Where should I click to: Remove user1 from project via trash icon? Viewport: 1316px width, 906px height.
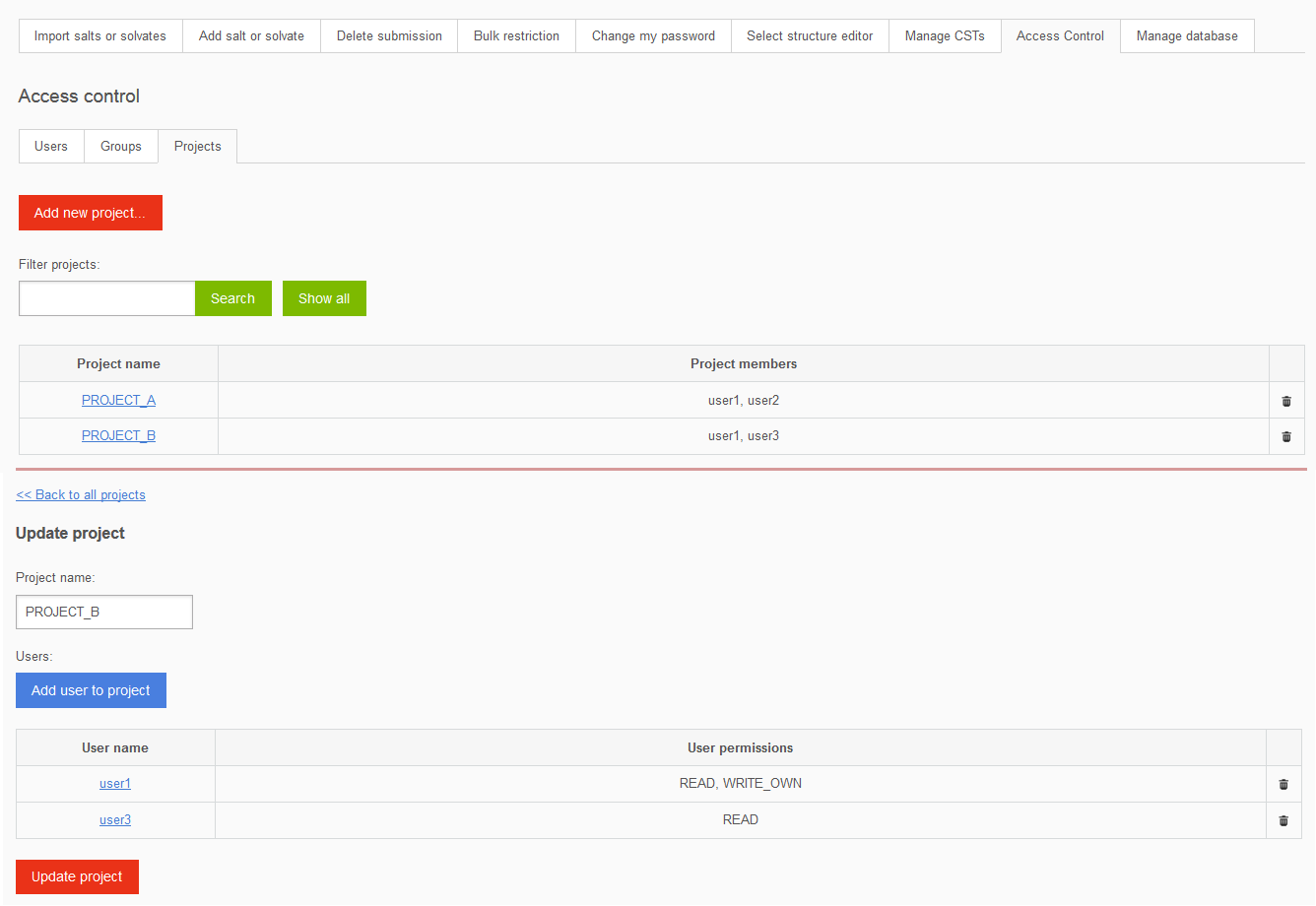click(1283, 783)
